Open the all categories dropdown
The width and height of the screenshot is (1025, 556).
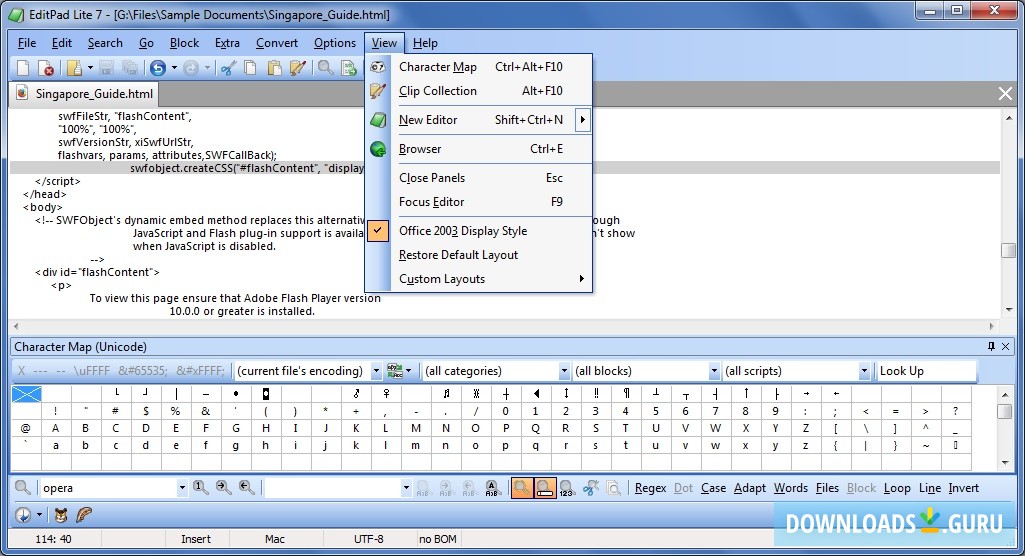494,371
